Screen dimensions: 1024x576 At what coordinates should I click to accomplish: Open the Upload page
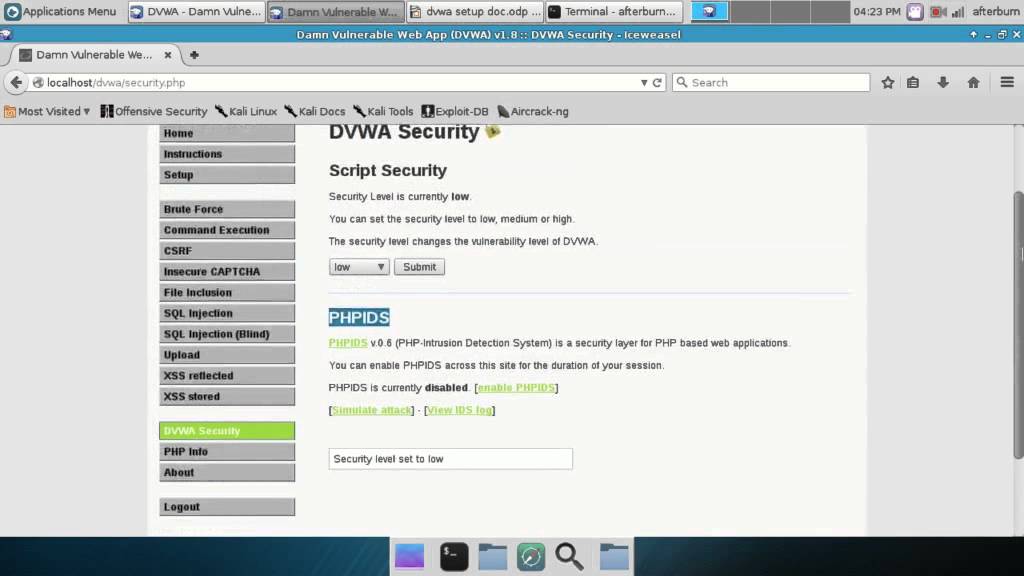[227, 355]
